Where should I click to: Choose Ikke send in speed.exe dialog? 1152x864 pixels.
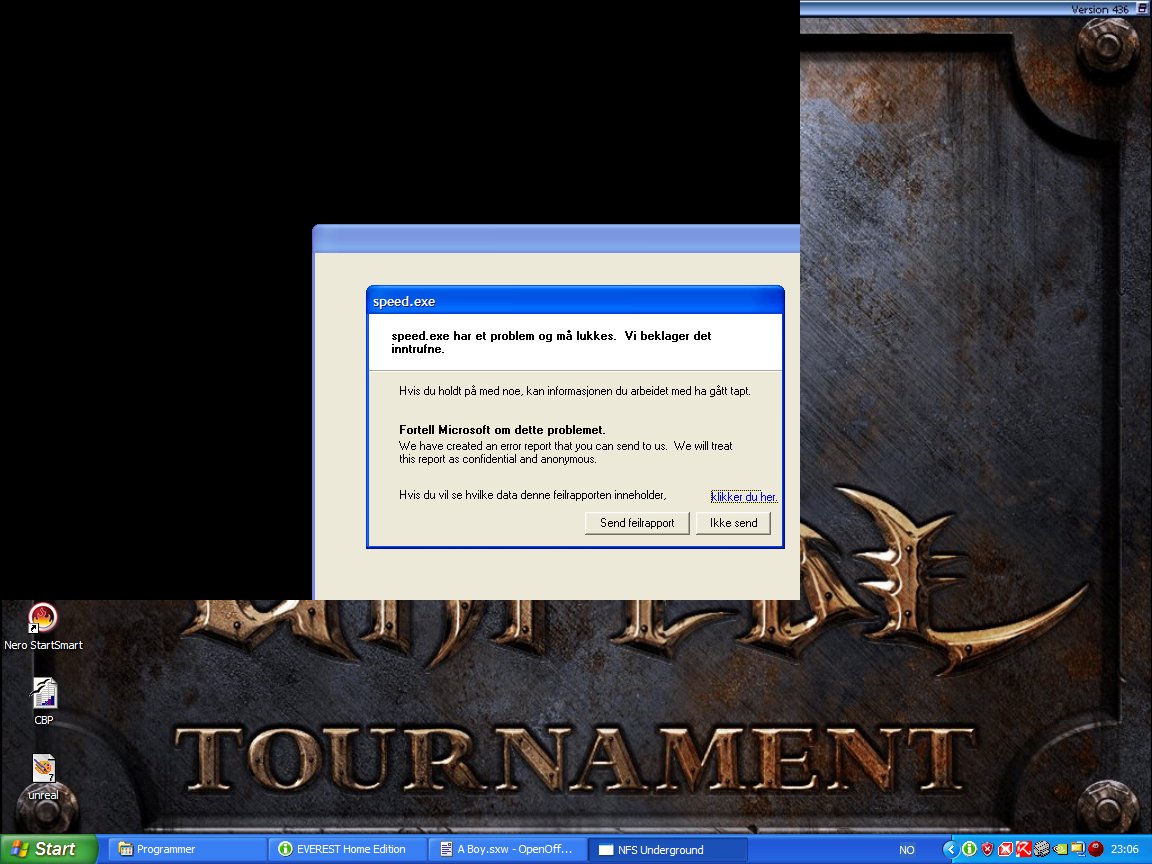[733, 523]
